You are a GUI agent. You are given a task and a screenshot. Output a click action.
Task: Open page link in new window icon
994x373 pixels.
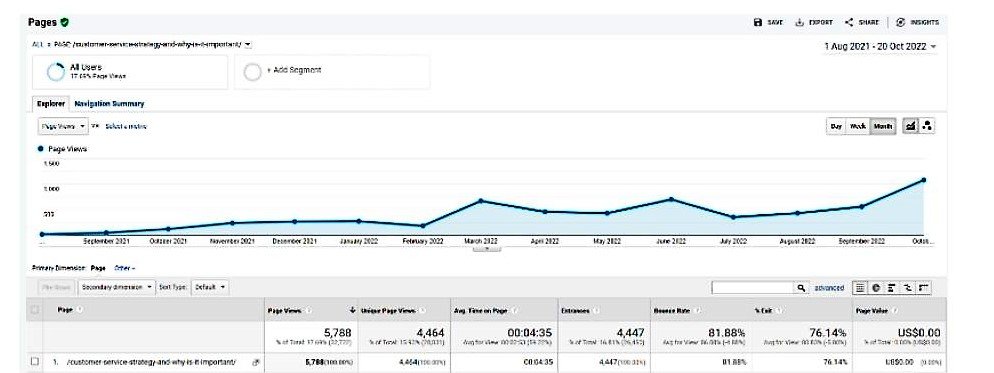click(x=255, y=362)
